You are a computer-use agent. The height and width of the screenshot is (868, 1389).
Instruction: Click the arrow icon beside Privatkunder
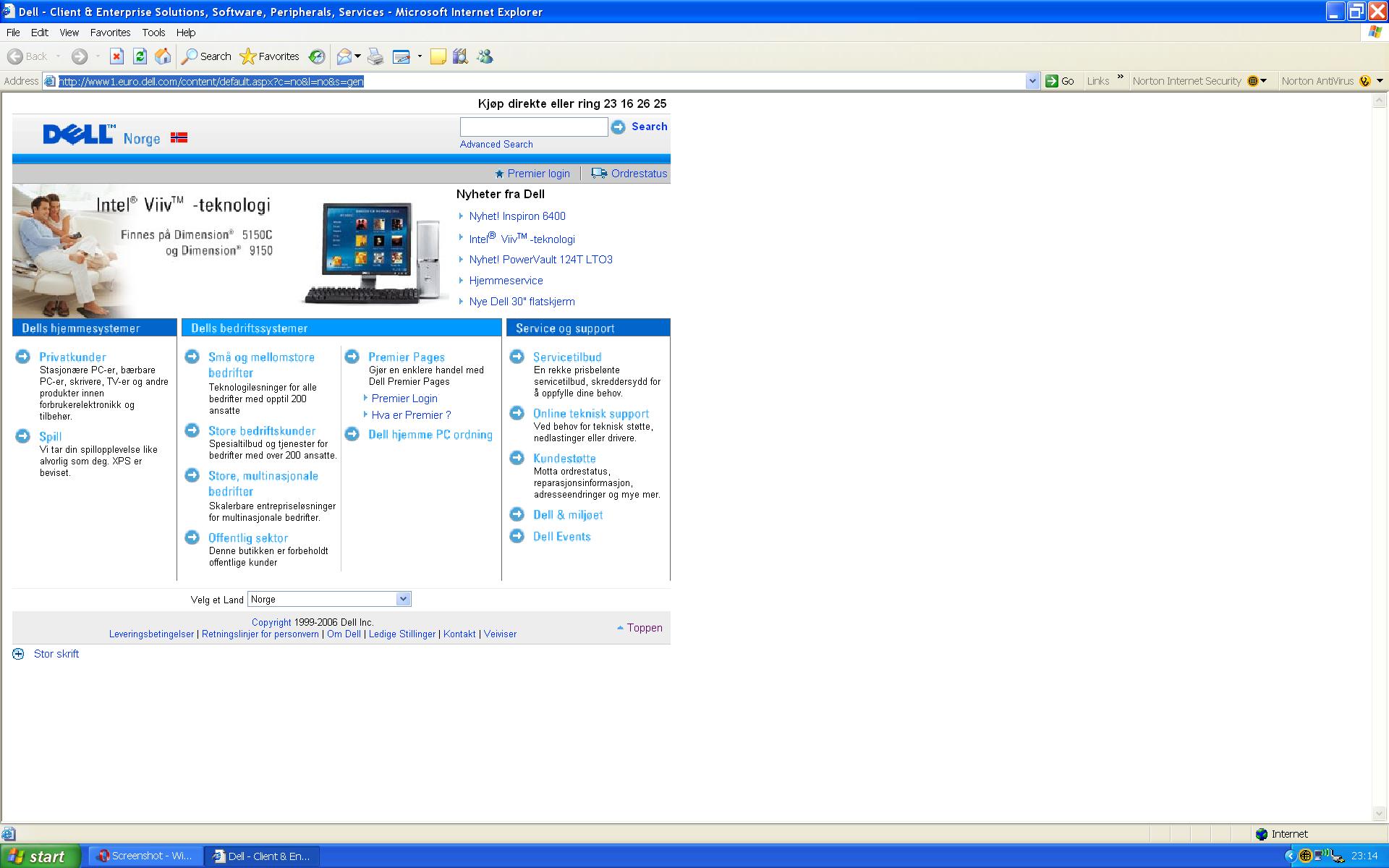click(23, 357)
